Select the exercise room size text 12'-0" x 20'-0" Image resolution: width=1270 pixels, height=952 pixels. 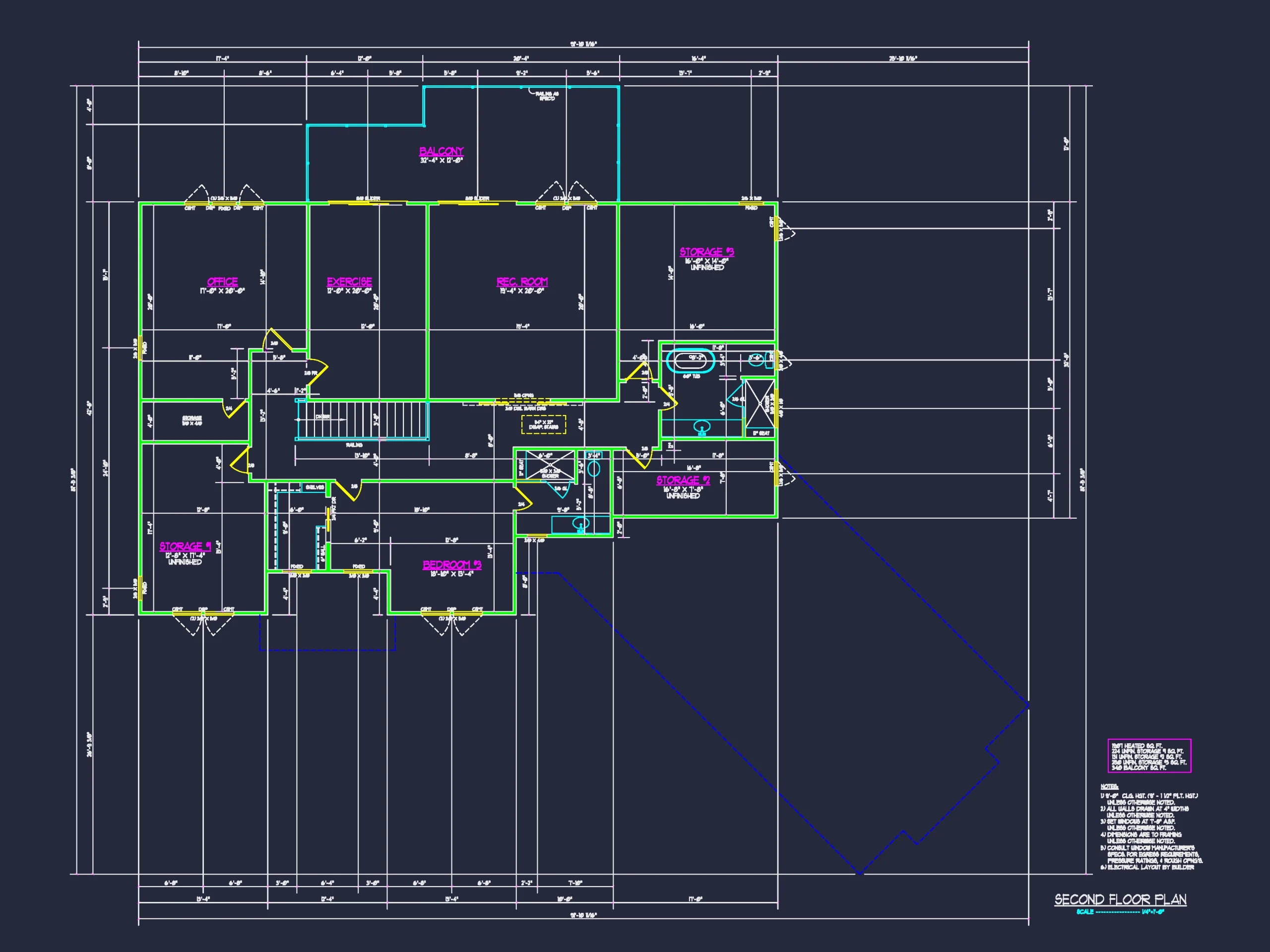[349, 291]
